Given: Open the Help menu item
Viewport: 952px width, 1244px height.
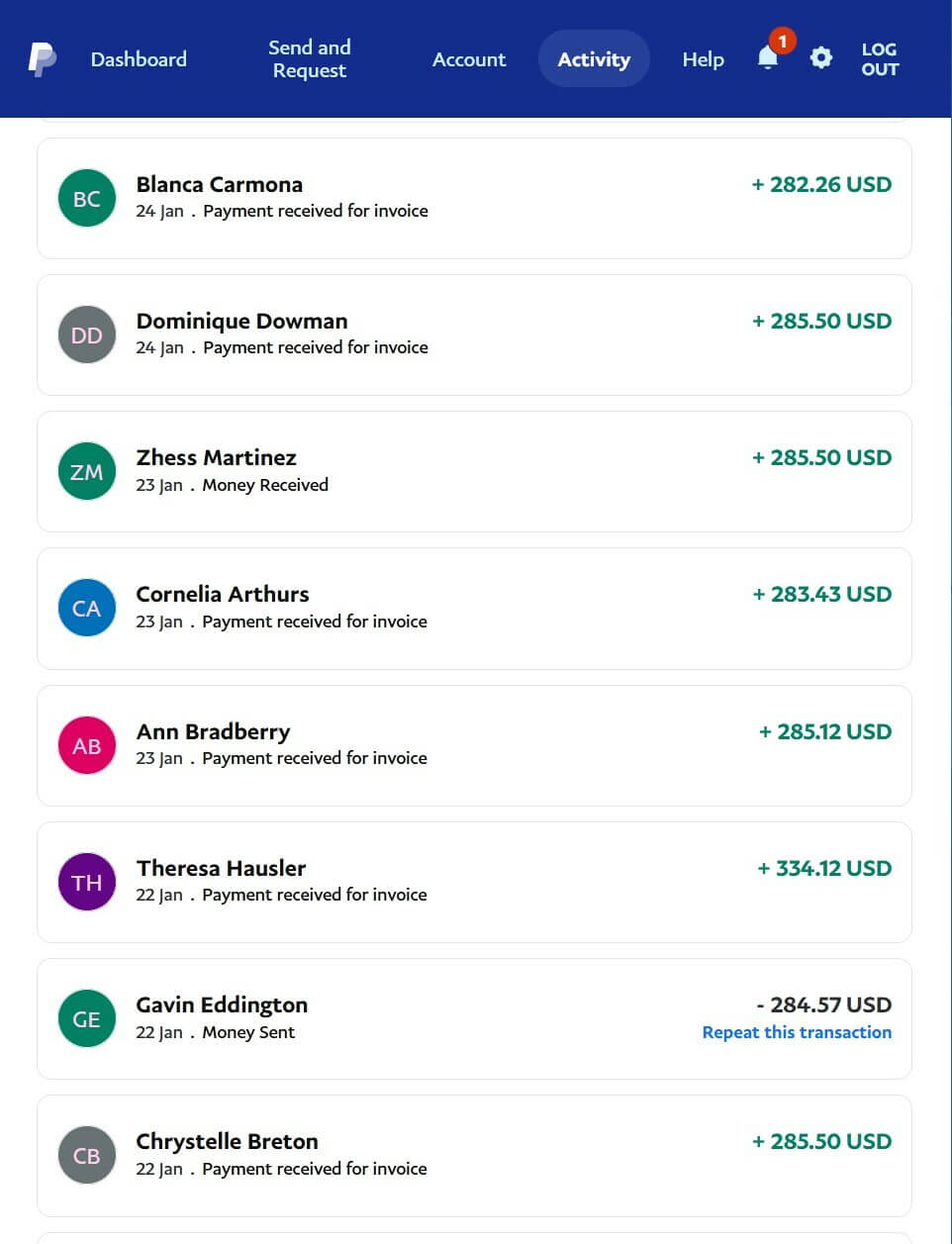Looking at the screenshot, I should [x=703, y=59].
